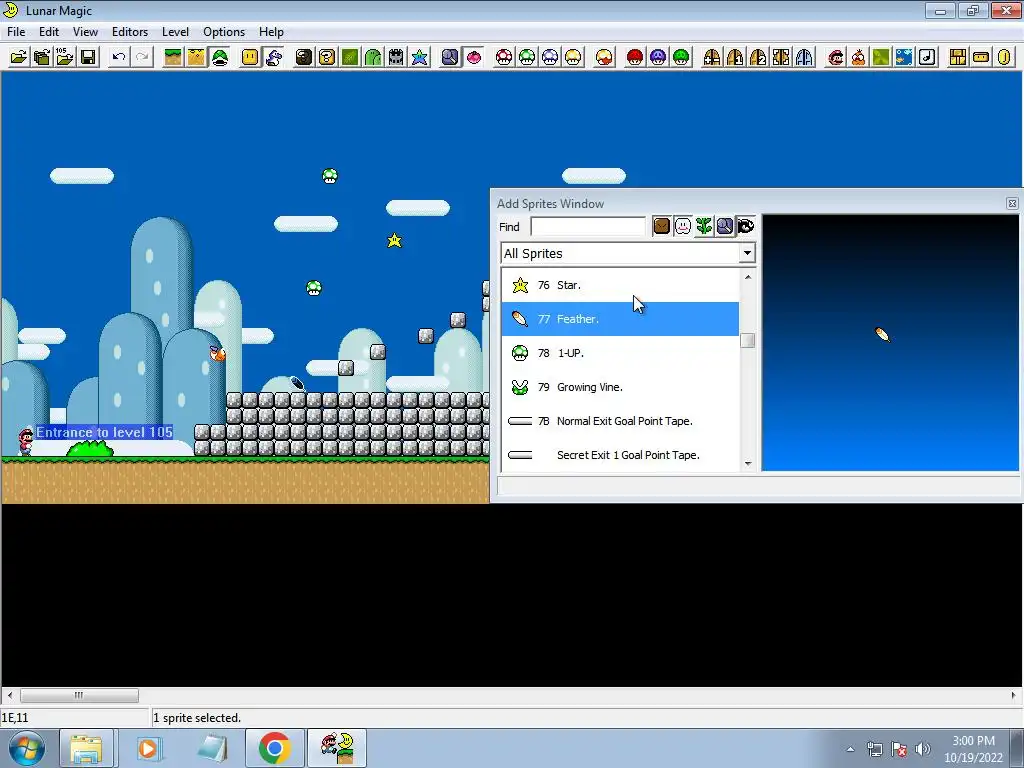Viewport: 1024px width, 768px height.
Task: Click the question block toolbar icon
Action: click(327, 57)
